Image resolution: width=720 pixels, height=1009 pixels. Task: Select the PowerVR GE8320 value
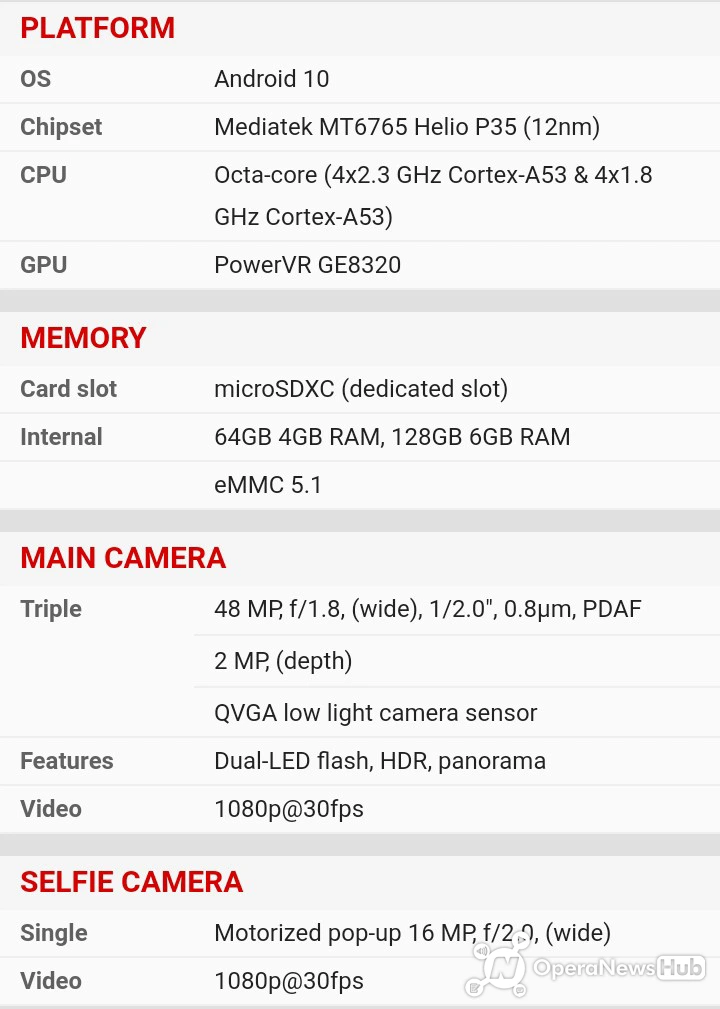[x=308, y=265]
